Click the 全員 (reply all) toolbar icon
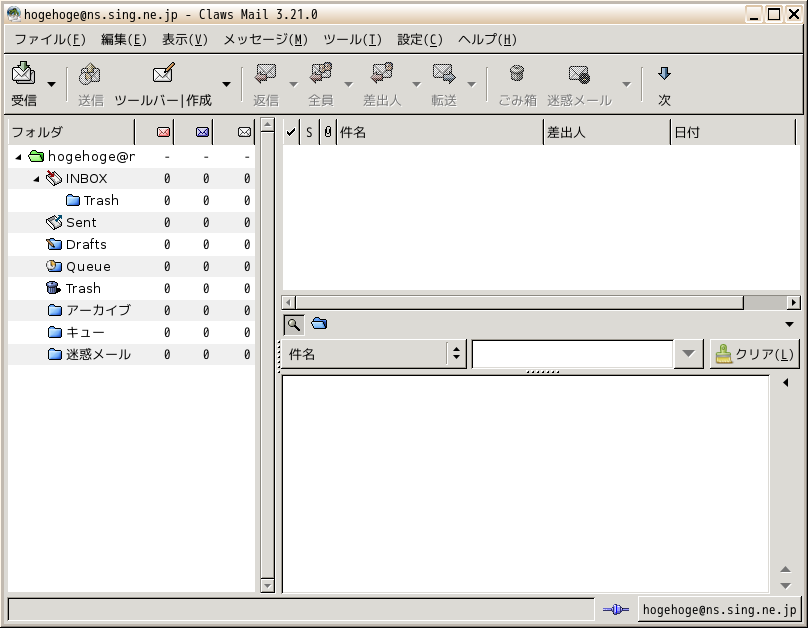This screenshot has width=808, height=628. (321, 73)
